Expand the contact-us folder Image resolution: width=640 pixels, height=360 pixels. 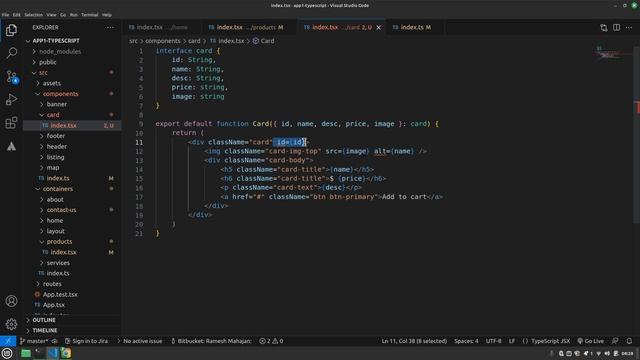(72, 210)
